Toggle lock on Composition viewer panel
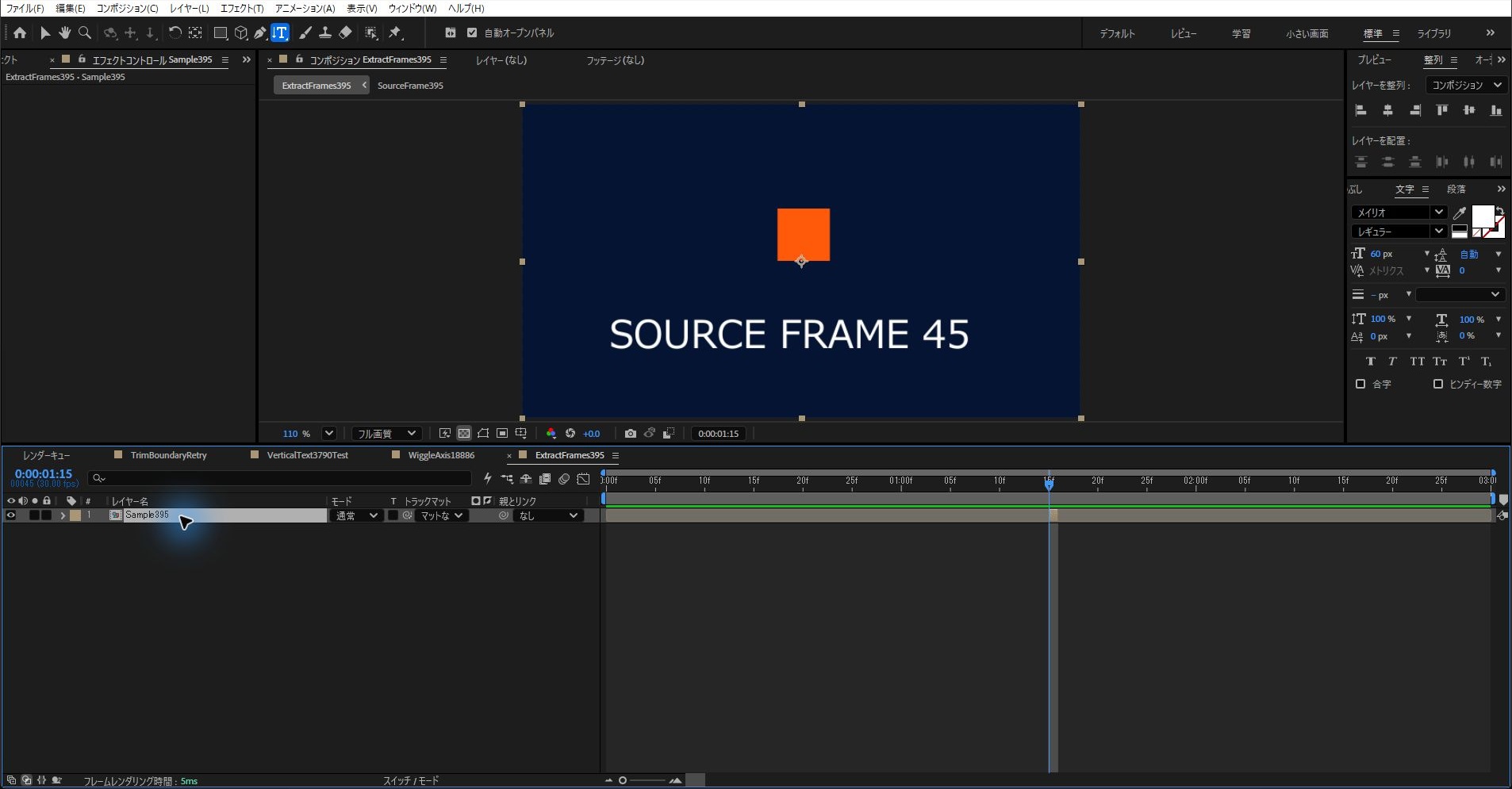1512x789 pixels. click(x=299, y=59)
